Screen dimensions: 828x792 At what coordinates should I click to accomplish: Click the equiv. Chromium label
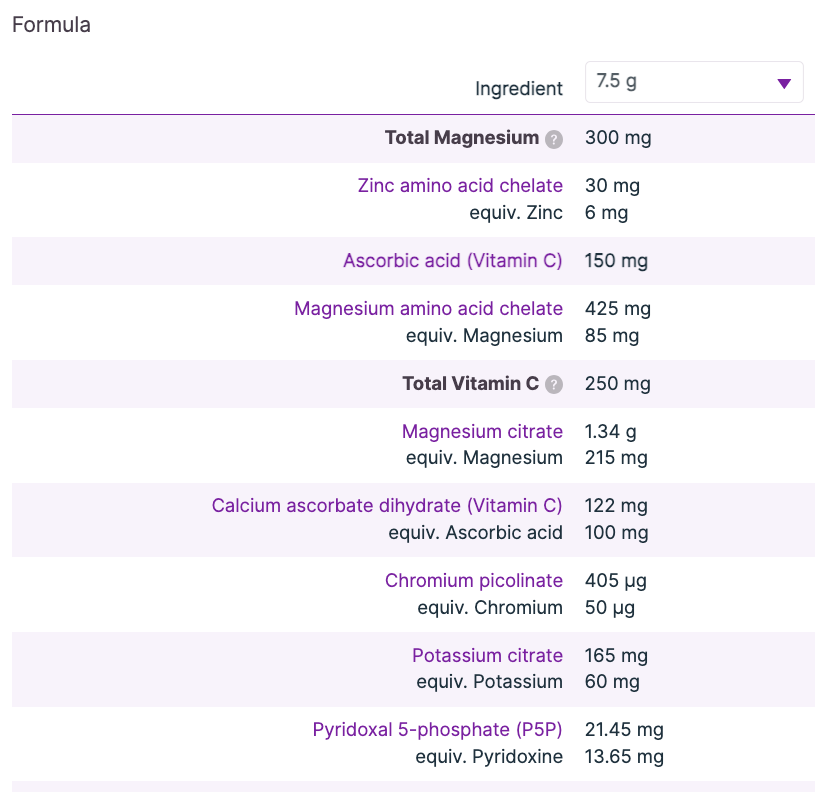490,607
